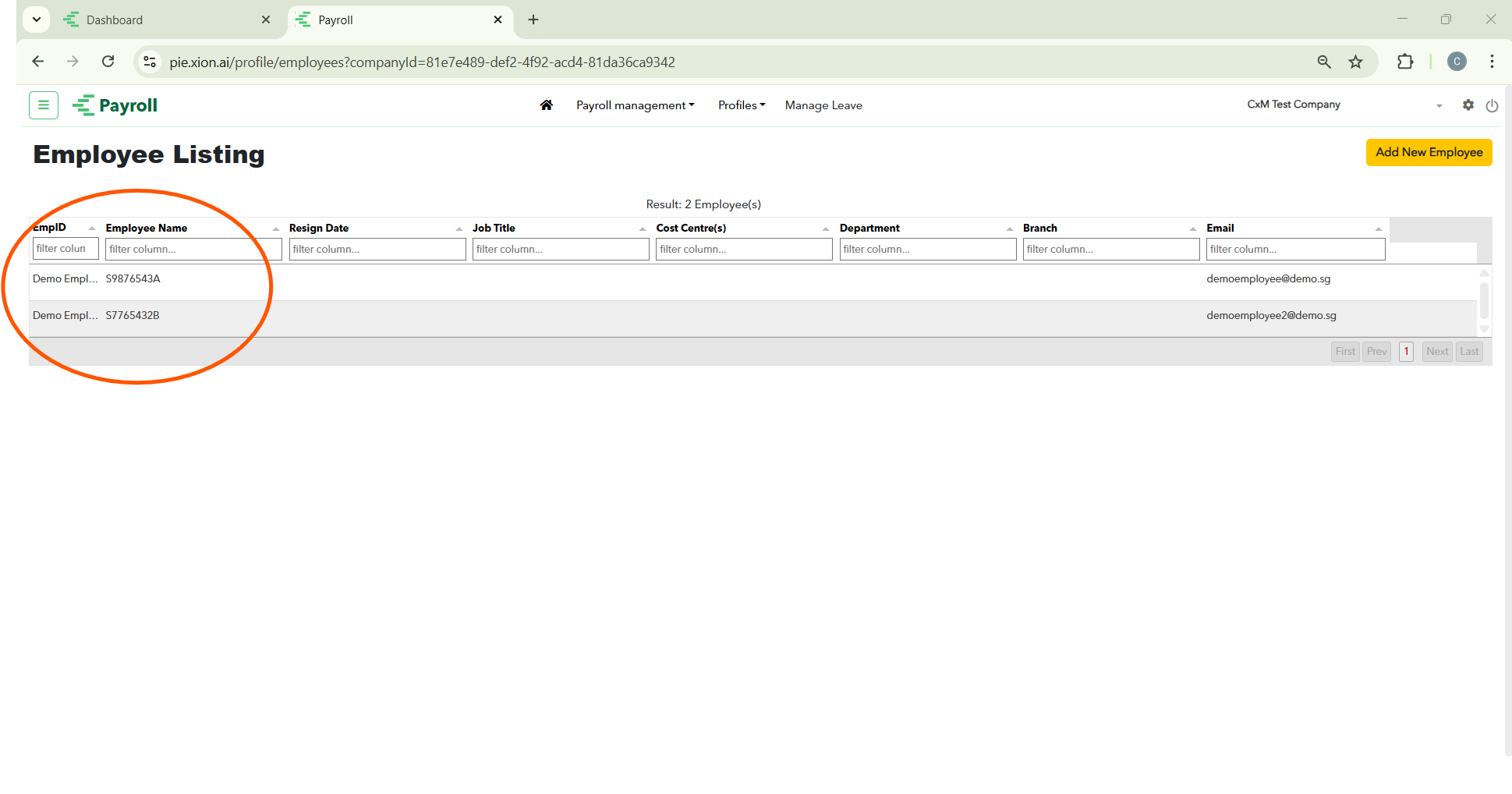
Task: Select the employee row S7765432B
Action: 133,316
